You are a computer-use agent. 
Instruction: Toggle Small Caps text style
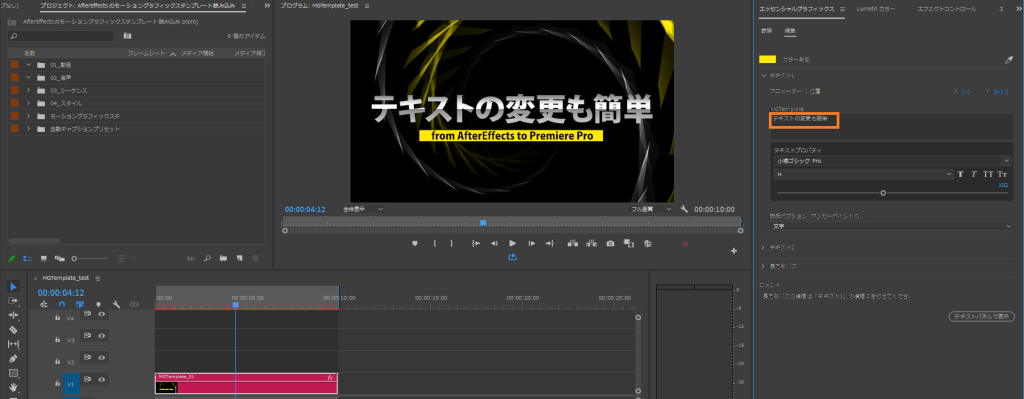[x=1003, y=174]
